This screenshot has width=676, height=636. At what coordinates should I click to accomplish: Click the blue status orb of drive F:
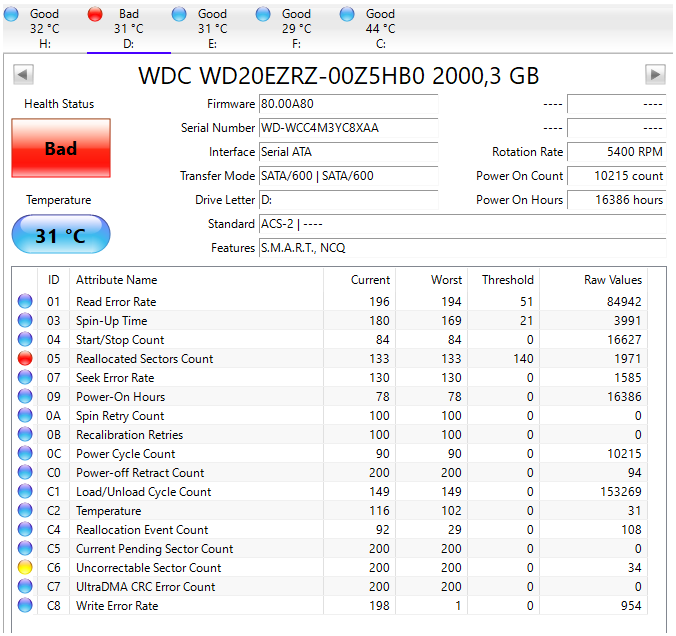(x=263, y=14)
